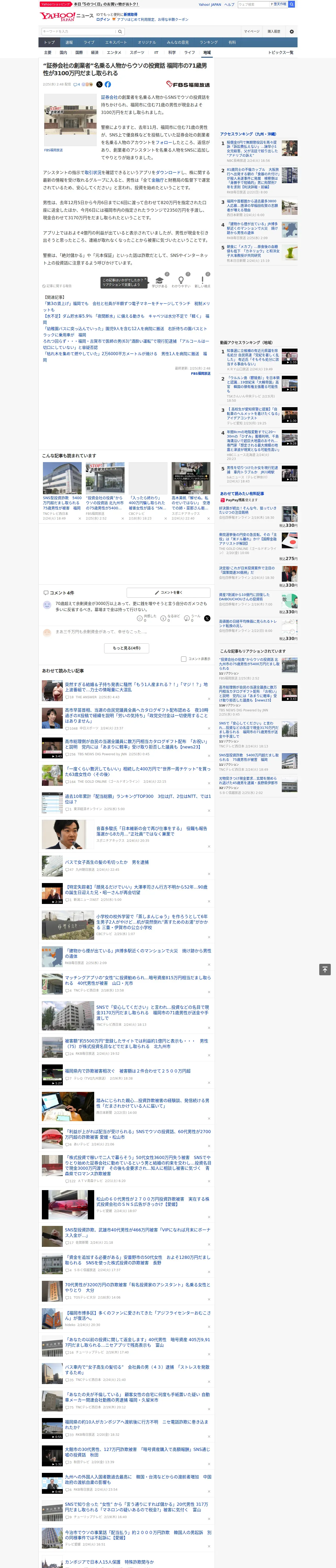Image resolution: width=336 pixels, height=1568 pixels.
Task: Click the scroll-to-top arrow button
Action: (x=325, y=970)
